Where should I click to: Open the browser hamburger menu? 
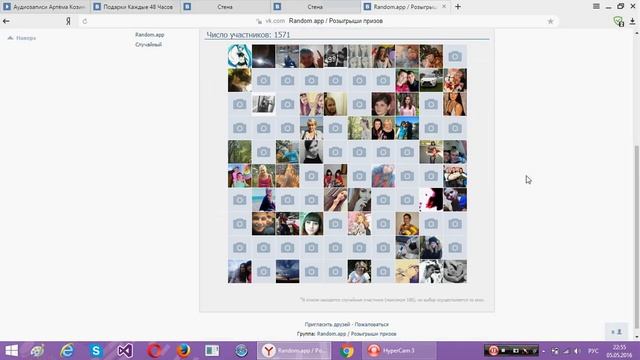pyautogui.click(x=596, y=7)
